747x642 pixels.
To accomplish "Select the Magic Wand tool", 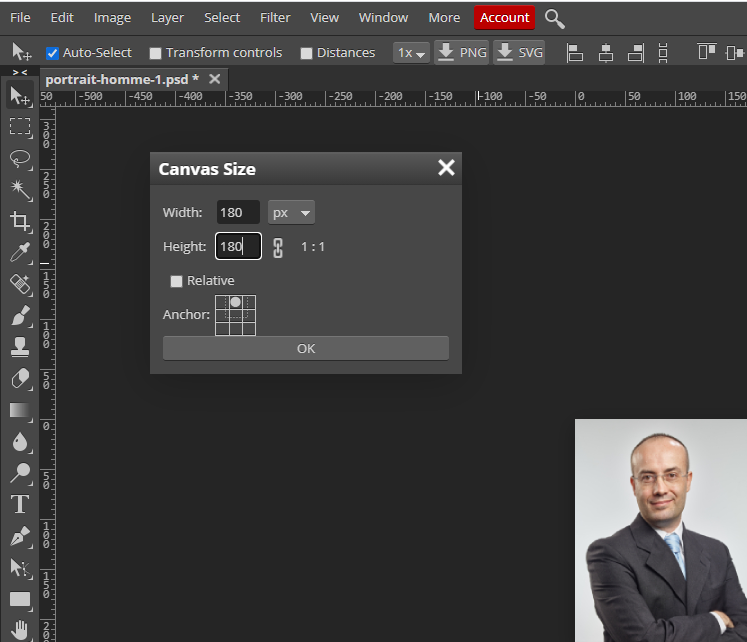I will click(20, 189).
